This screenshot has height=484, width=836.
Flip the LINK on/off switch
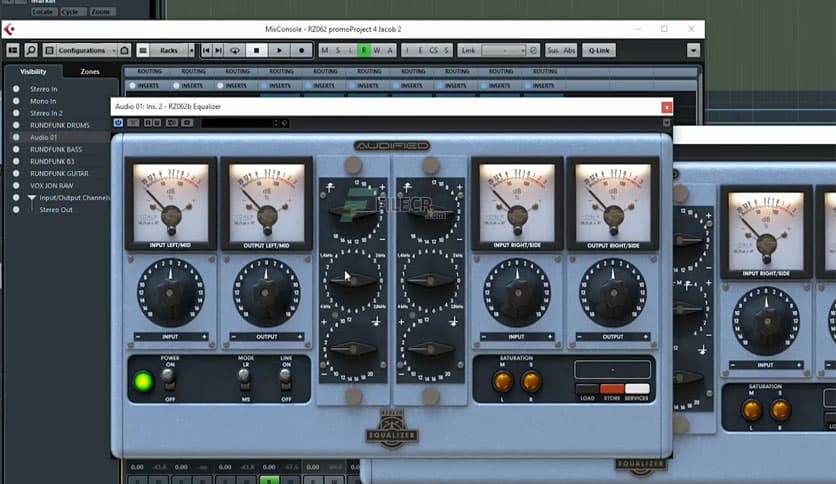coord(285,379)
